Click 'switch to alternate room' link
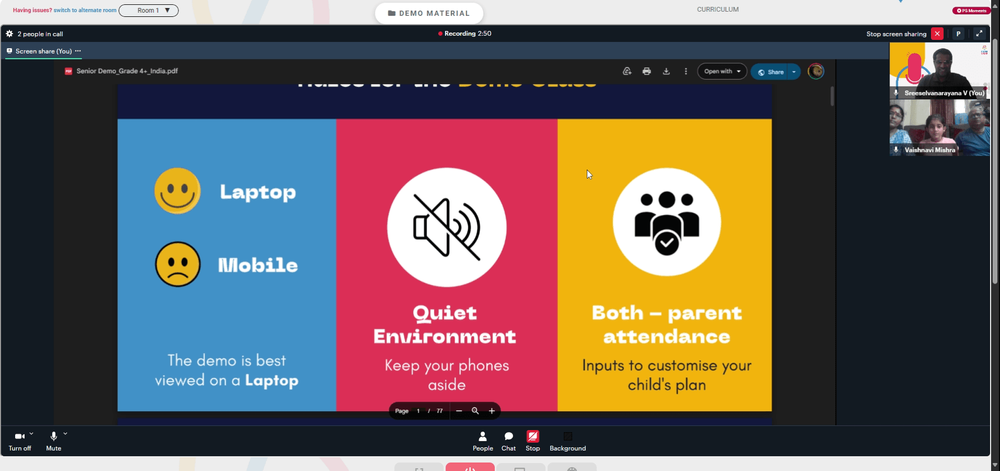This screenshot has height=471, width=1000. coord(84,10)
